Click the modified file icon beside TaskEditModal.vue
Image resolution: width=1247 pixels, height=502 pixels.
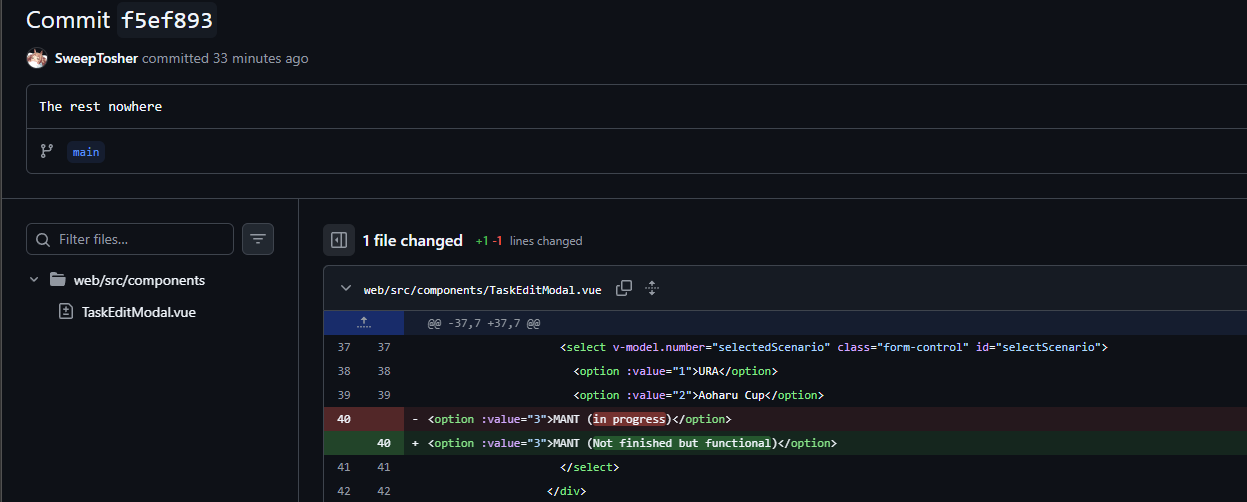click(66, 312)
